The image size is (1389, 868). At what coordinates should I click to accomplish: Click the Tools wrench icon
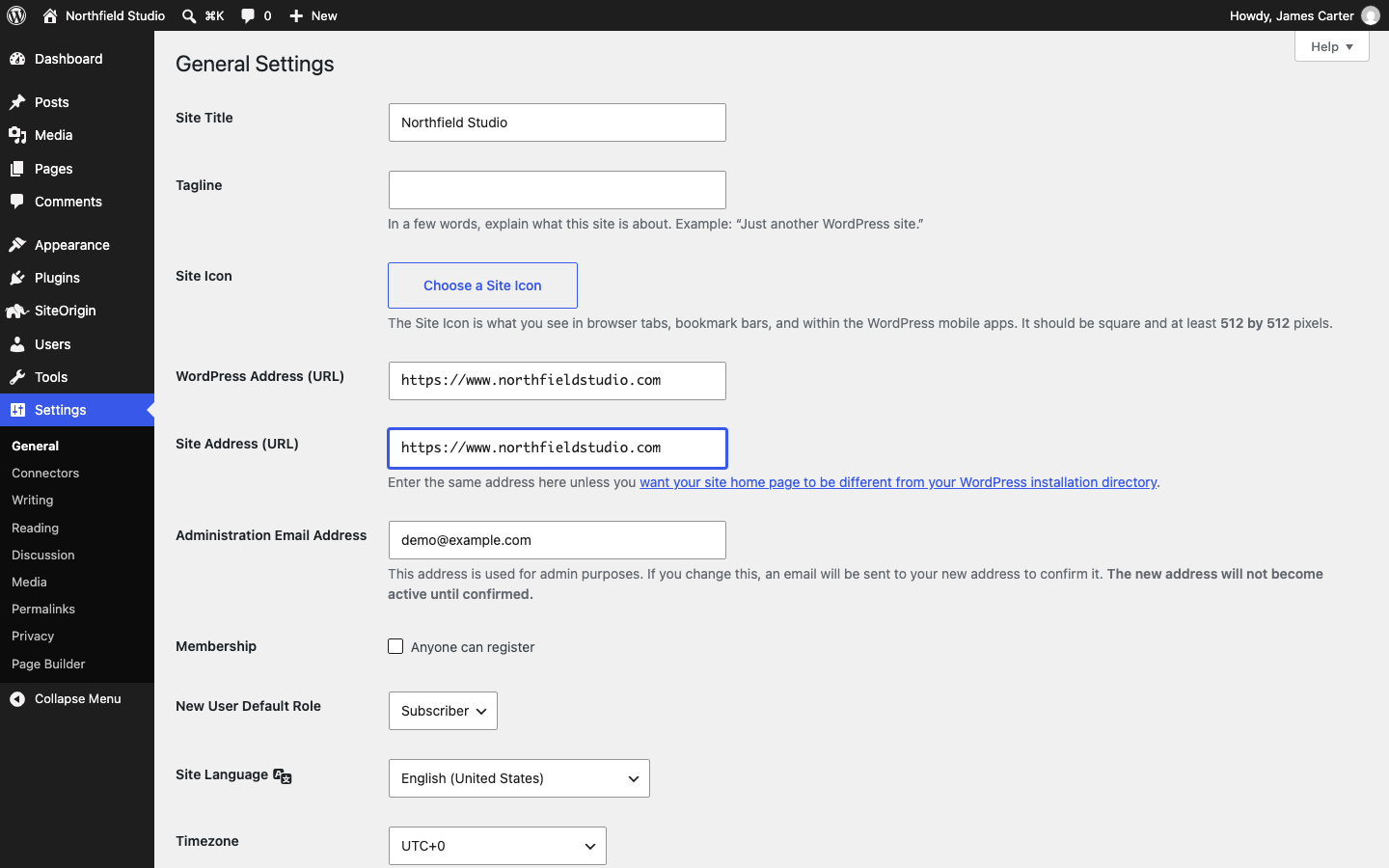coord(17,377)
